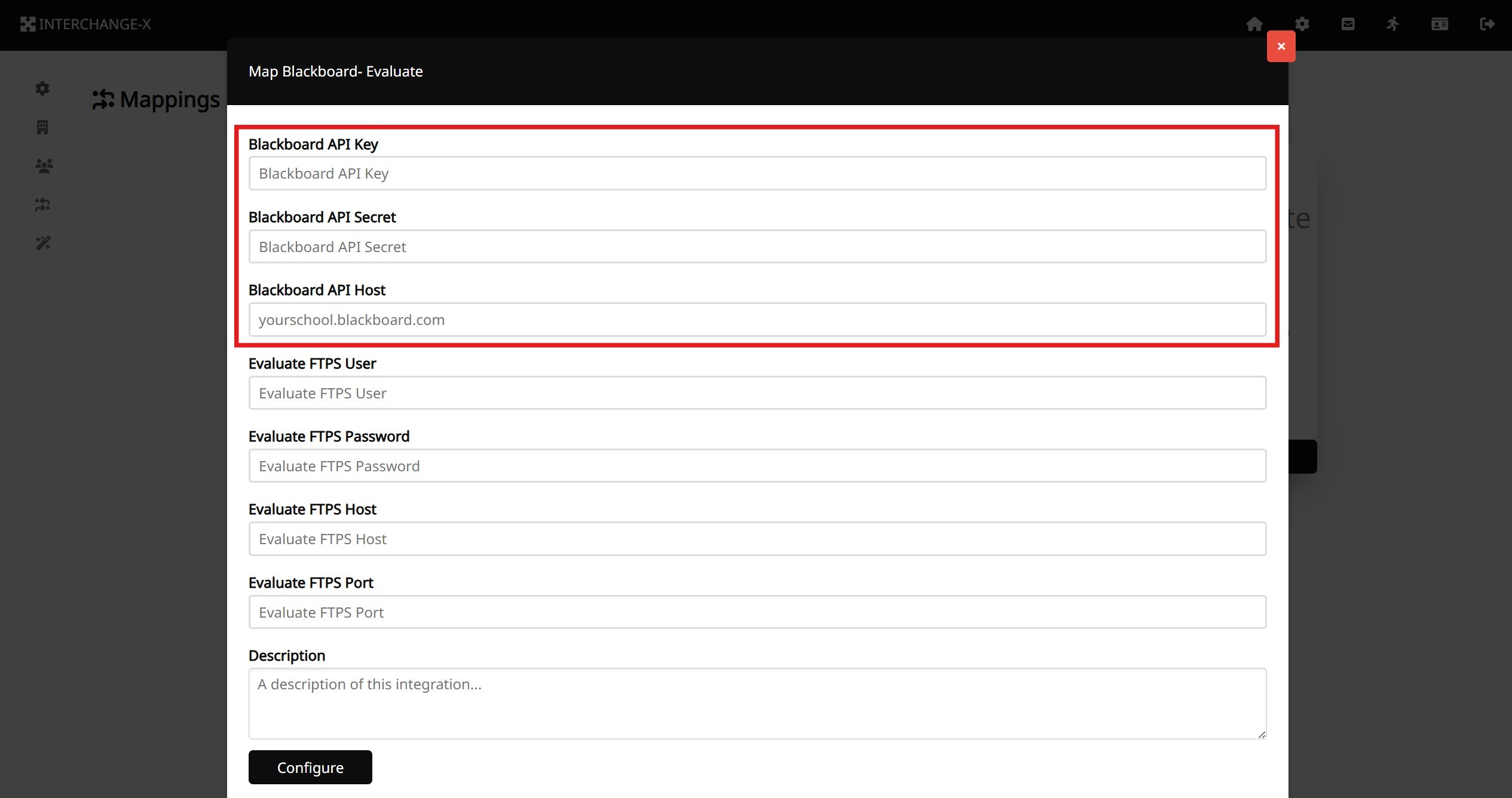Viewport: 1512px width, 798px height.
Task: Click the running person icon
Action: (x=1393, y=24)
